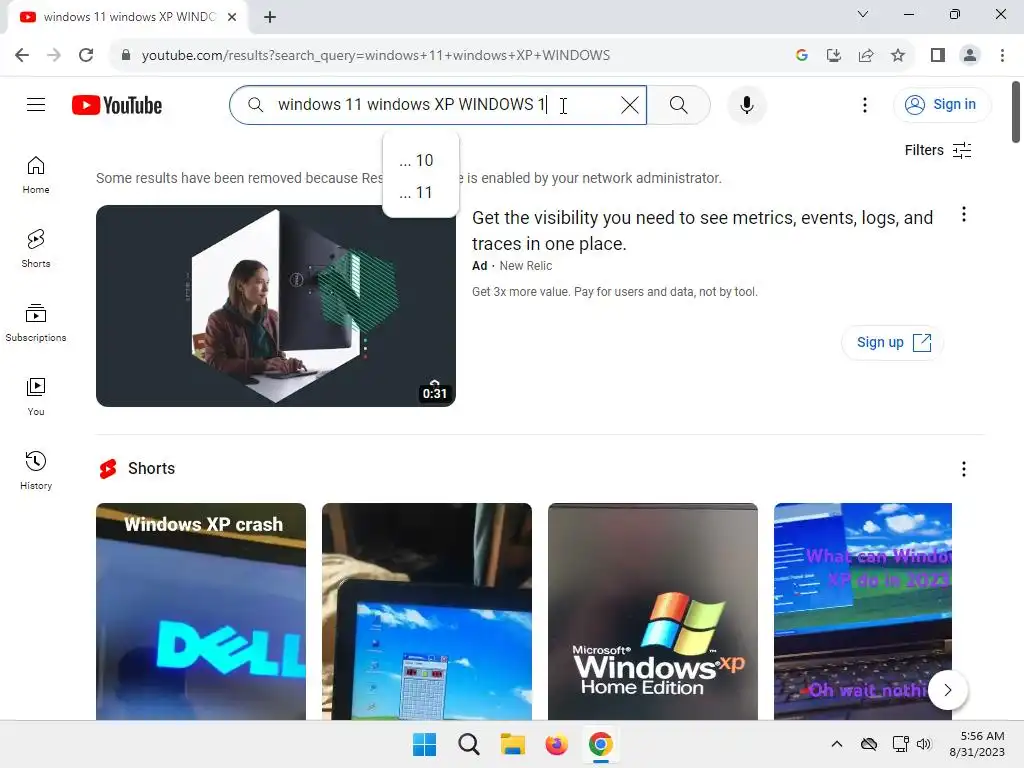
Task: Toggle the Chrome side panel
Action: (x=938, y=55)
